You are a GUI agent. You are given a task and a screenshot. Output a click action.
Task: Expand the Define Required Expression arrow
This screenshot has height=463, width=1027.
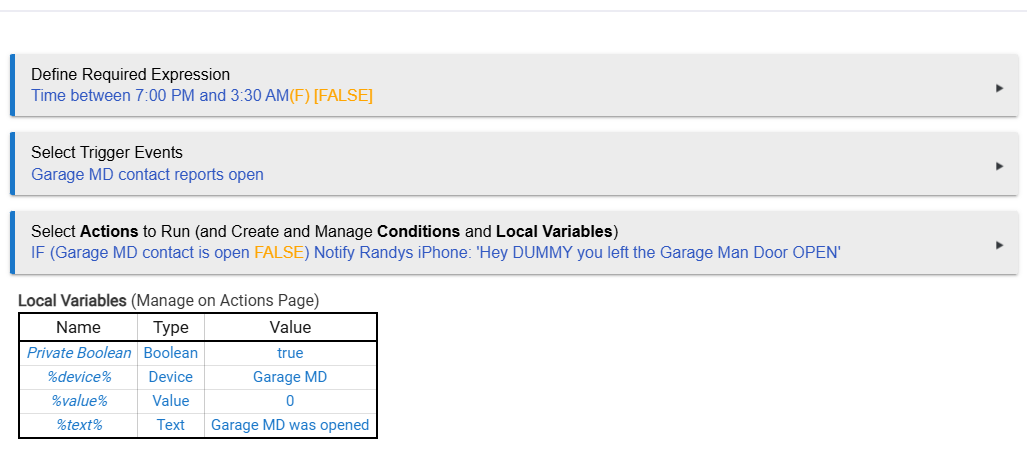pos(999,88)
